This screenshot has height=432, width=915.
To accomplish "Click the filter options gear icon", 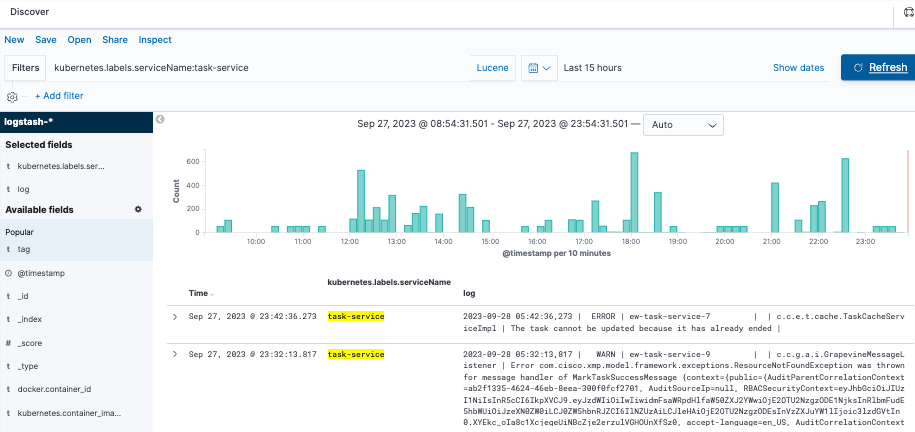I will coord(13,97).
